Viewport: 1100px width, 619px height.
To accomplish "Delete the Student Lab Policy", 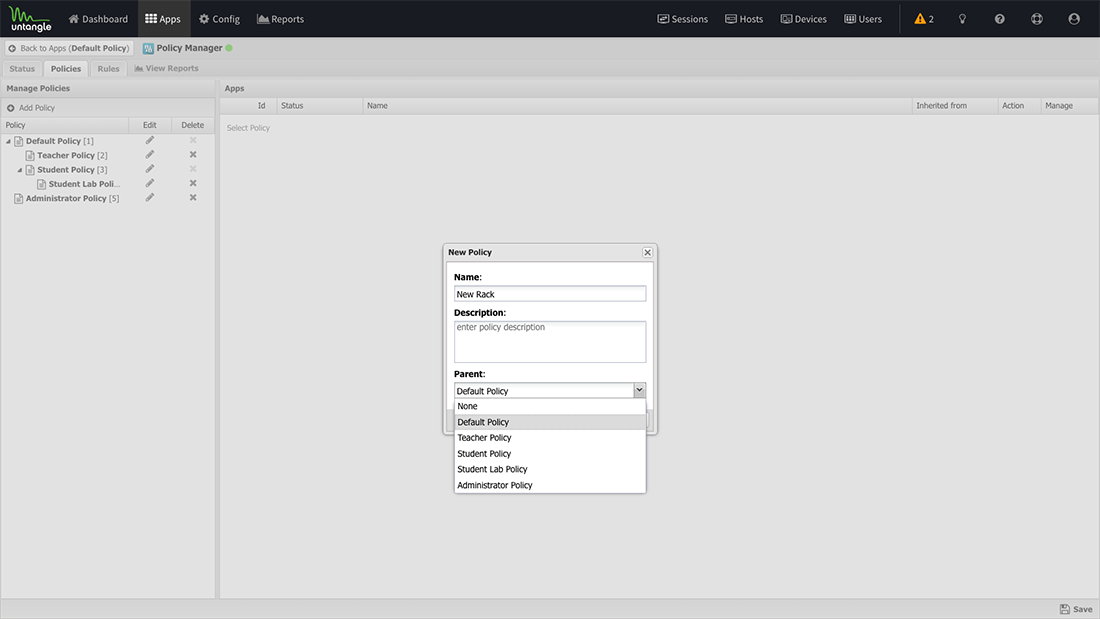I will [193, 183].
